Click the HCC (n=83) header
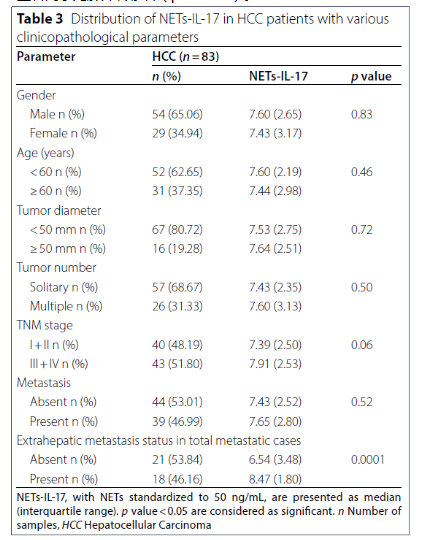Viewport: 421px width, 540px height. pos(186,56)
